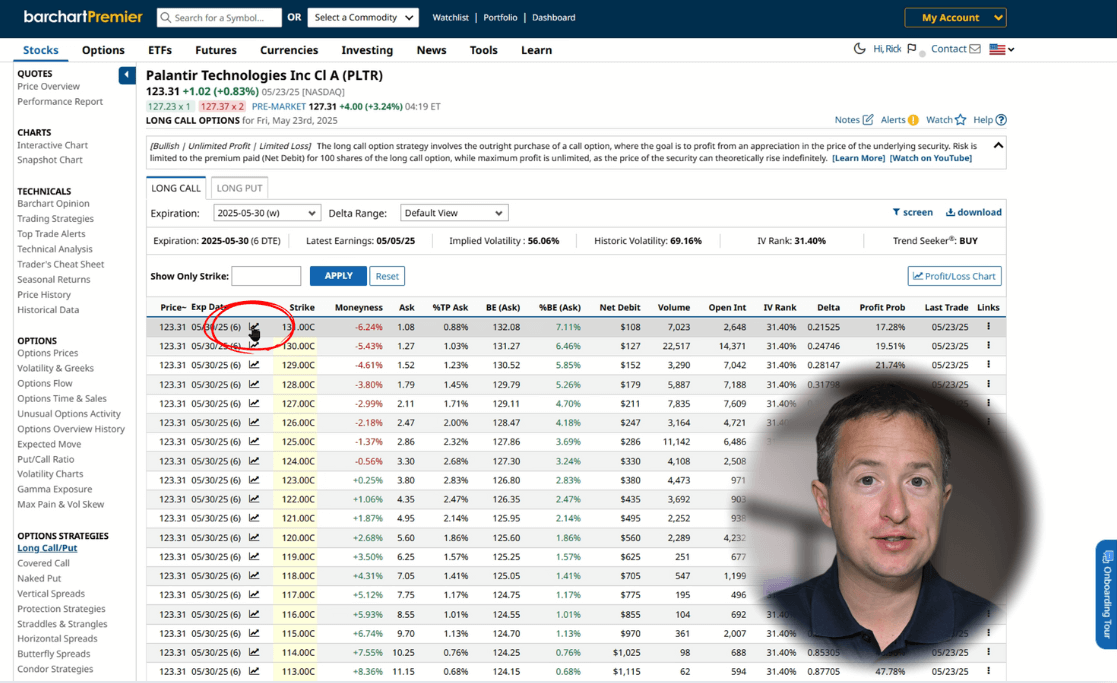Toggle dark mode with the moon icon
Image resolution: width=1117 pixels, height=683 pixels.
859,49
